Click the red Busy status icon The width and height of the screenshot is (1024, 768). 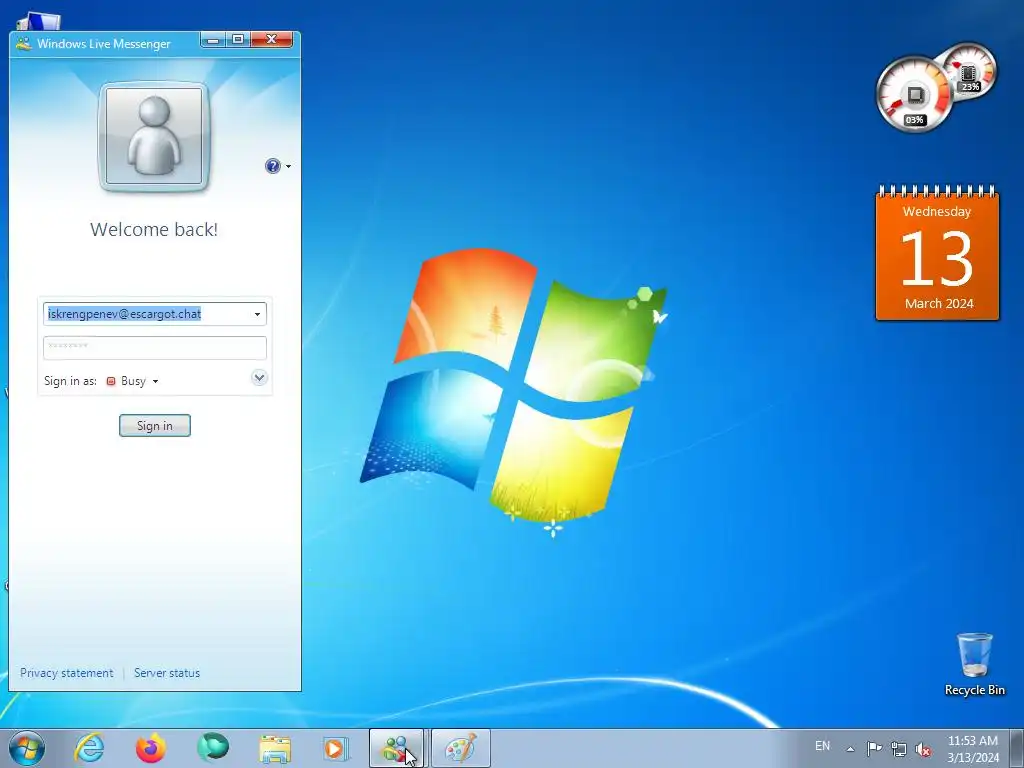tap(110, 381)
